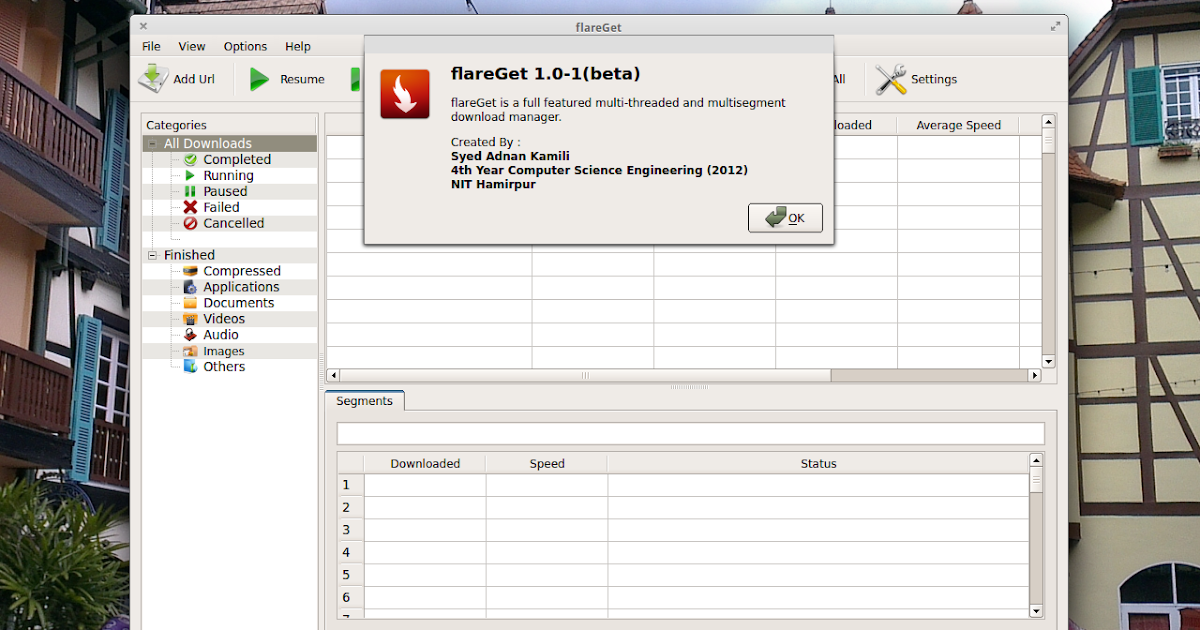Select segment row 5 header

pyautogui.click(x=350, y=575)
